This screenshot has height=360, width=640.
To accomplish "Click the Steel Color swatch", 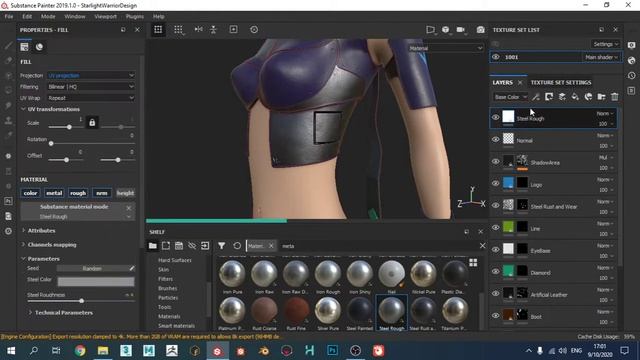I will click(96, 281).
